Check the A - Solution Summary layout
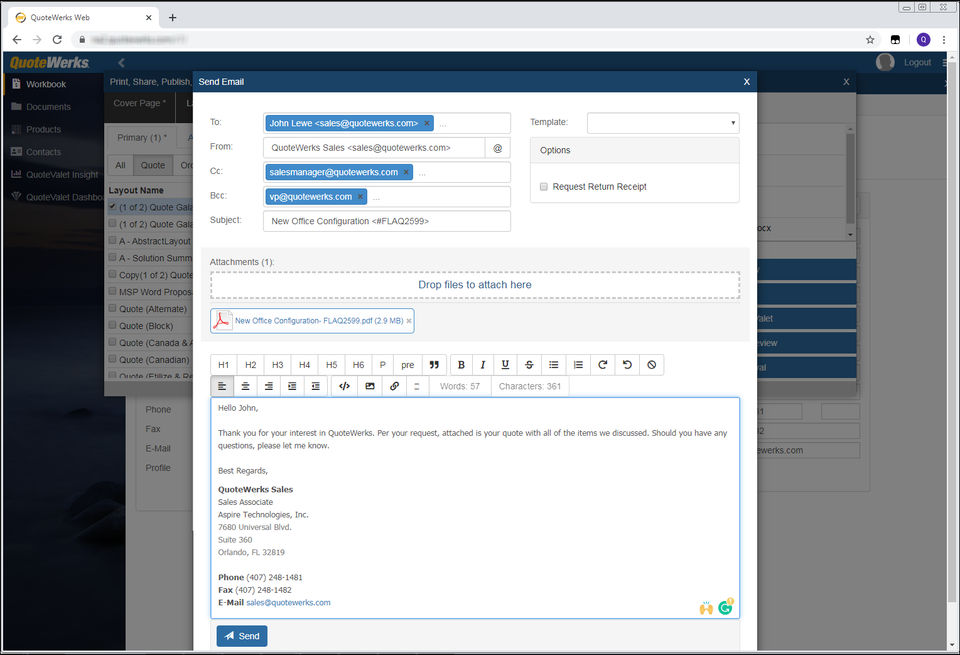Viewport: 960px width, 655px height. click(113, 258)
